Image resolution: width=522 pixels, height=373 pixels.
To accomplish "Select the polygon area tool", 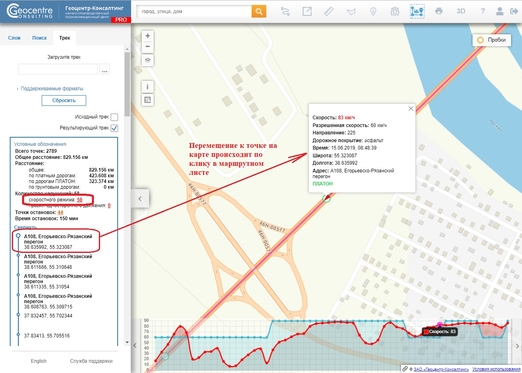I will [x=351, y=11].
